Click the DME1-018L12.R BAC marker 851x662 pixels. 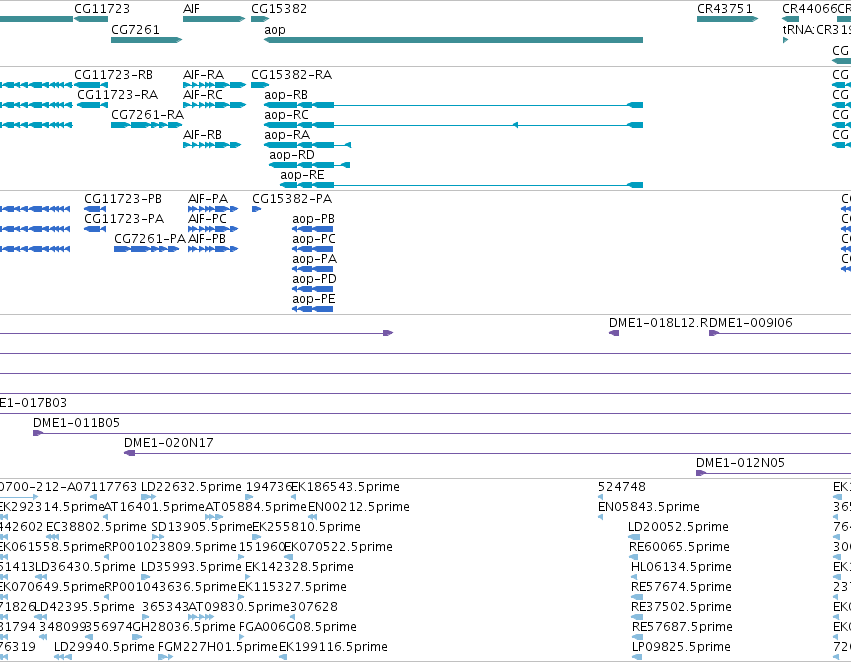[614, 333]
